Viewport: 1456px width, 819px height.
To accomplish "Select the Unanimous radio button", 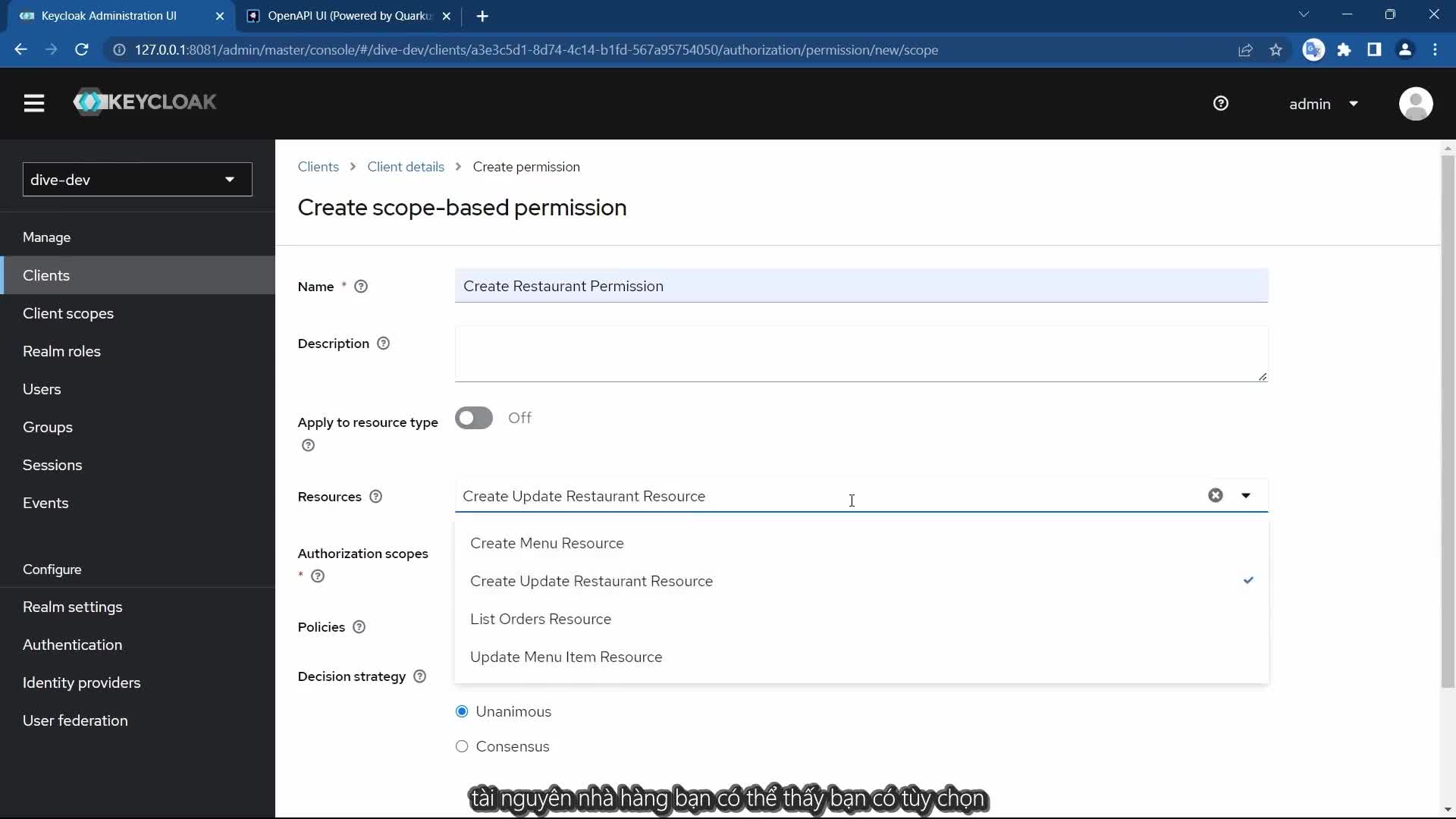I will (462, 711).
